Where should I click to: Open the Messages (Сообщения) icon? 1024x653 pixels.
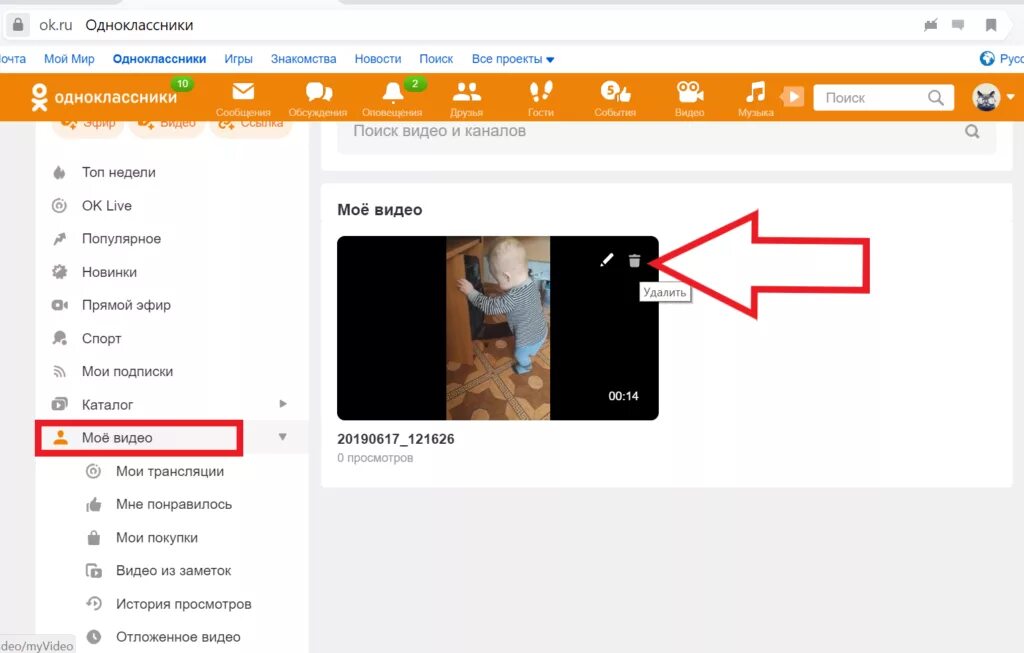[x=243, y=93]
